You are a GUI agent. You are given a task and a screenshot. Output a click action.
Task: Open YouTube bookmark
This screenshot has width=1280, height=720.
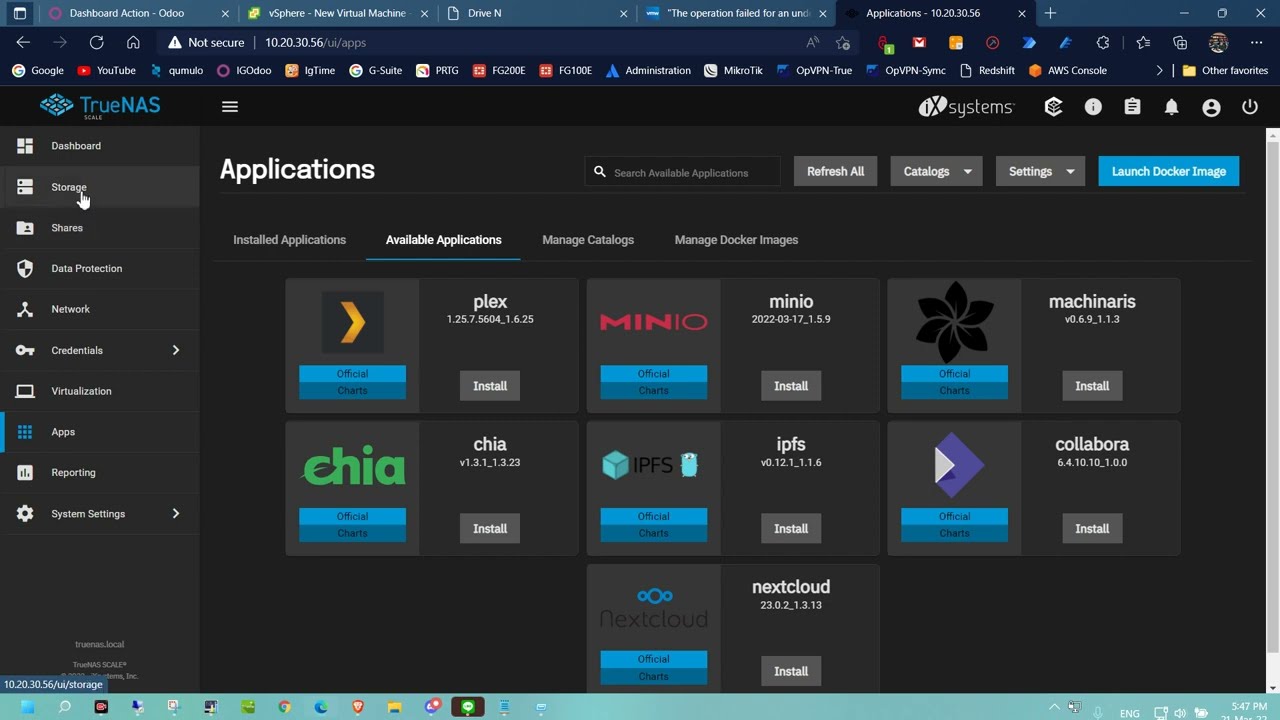click(106, 70)
